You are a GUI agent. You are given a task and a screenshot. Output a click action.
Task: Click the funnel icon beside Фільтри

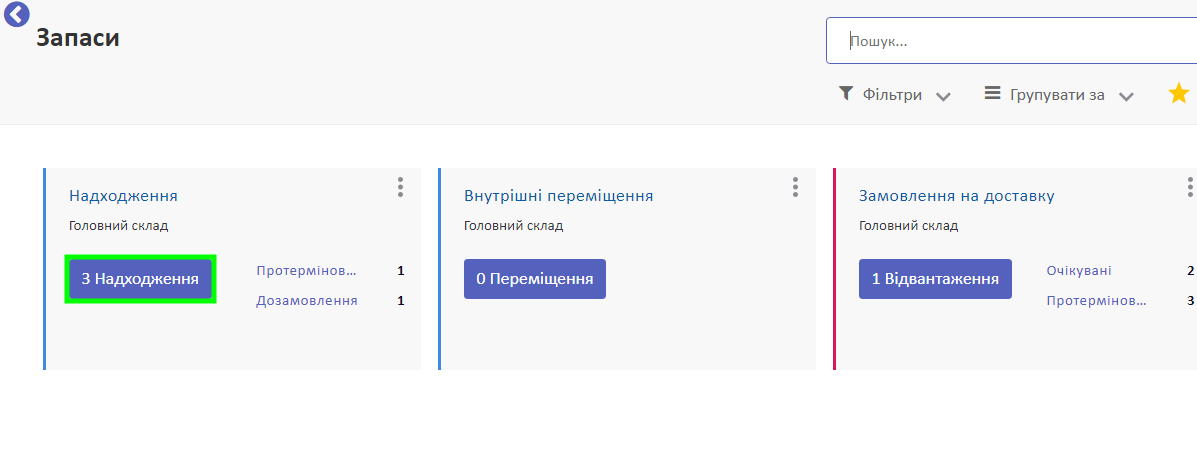(x=846, y=94)
